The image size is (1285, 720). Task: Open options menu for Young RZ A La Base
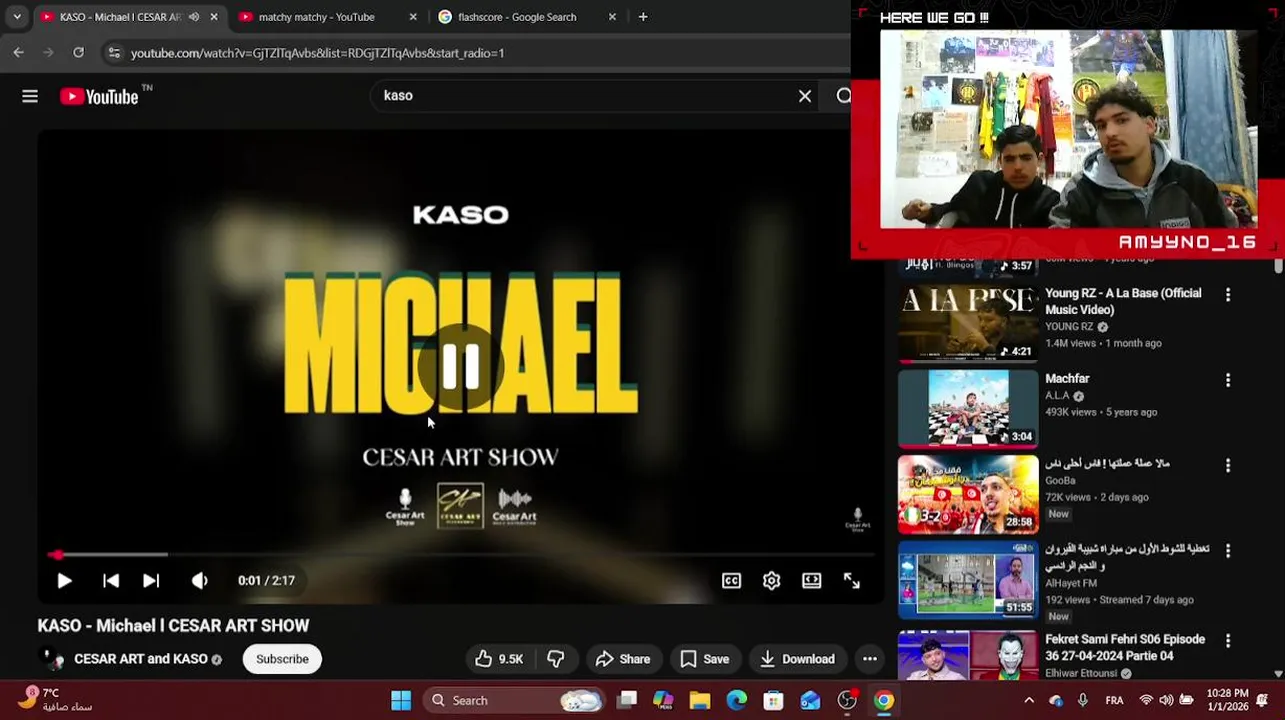pos(1228,295)
